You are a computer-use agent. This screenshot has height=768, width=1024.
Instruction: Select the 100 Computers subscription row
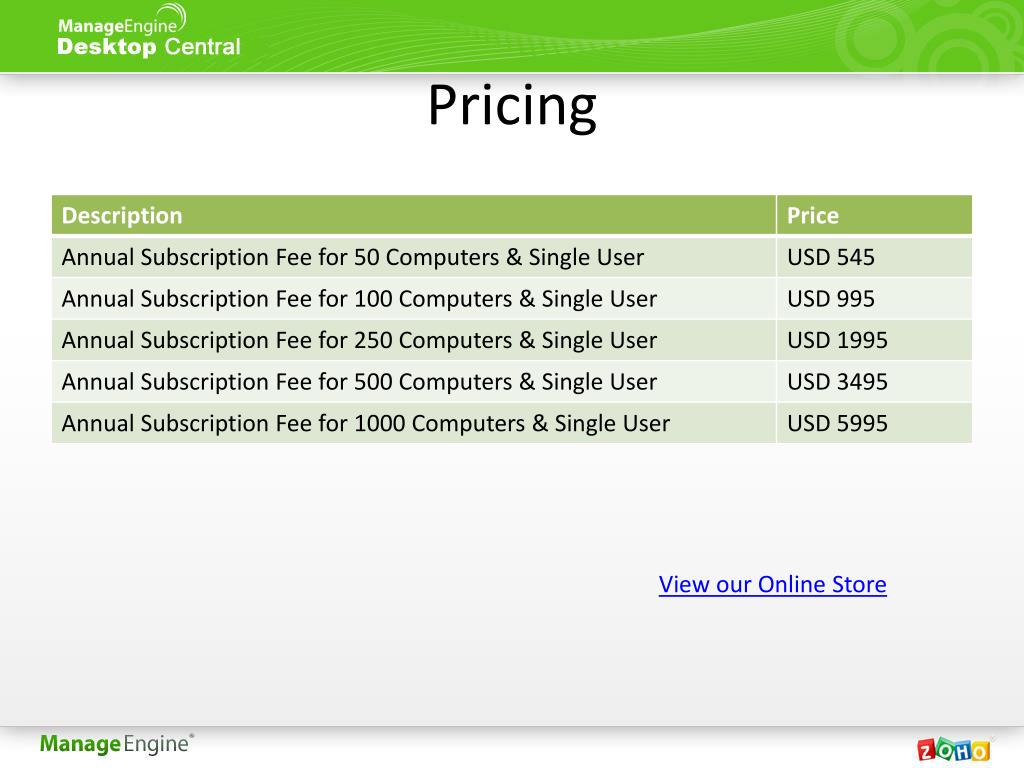[512, 298]
